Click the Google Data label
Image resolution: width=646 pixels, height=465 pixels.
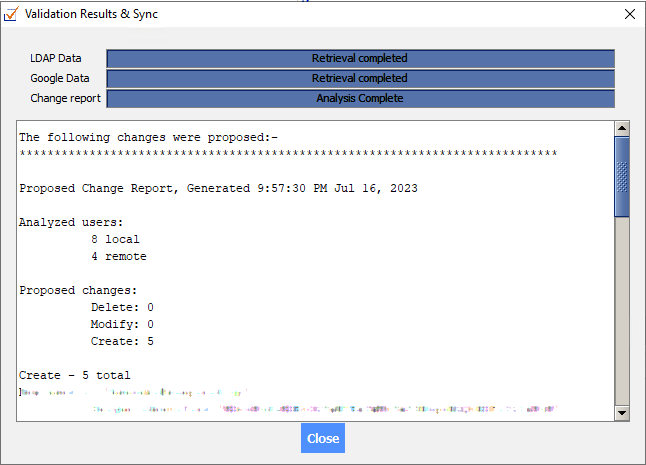coord(60,79)
